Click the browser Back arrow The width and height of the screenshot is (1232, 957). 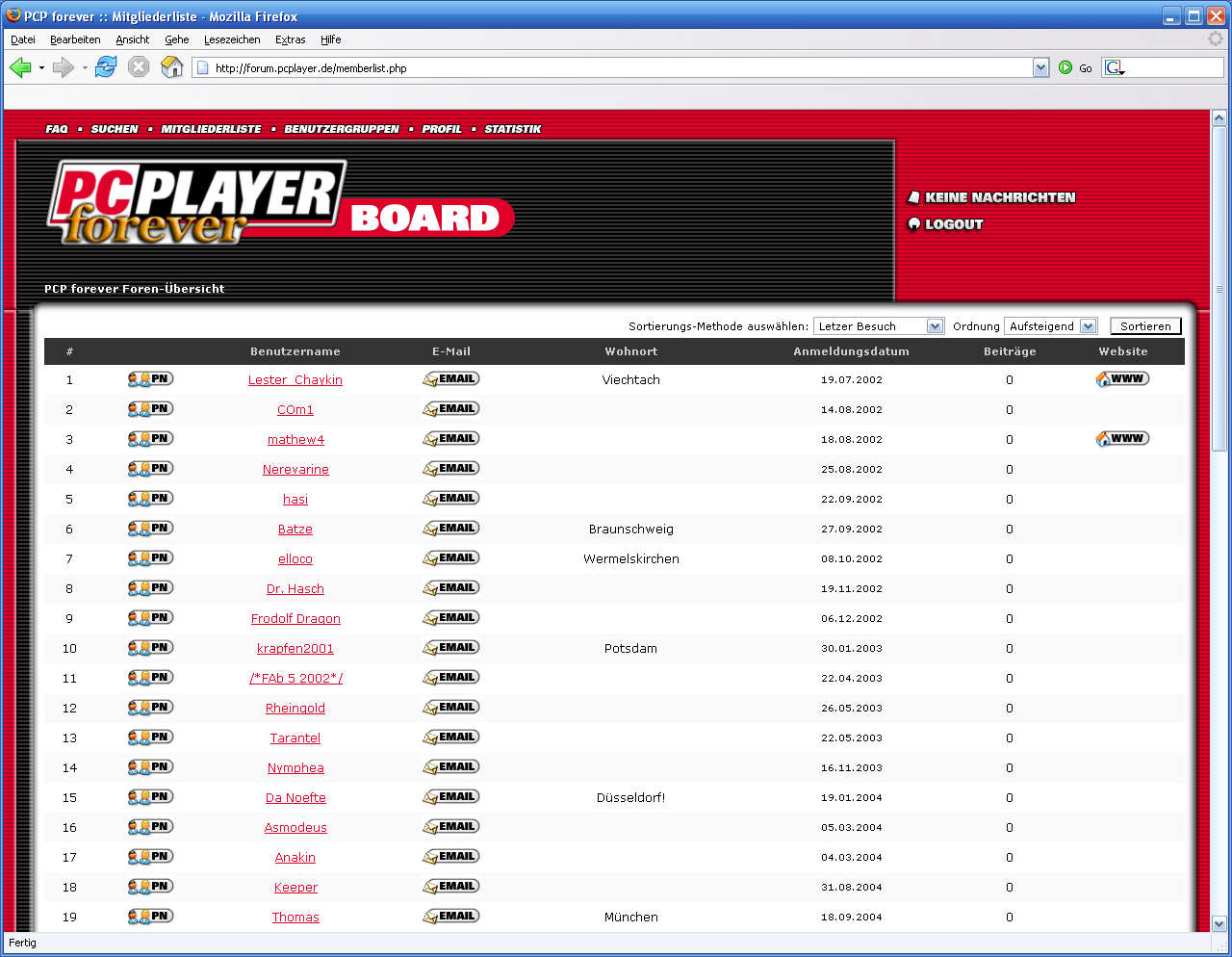(x=20, y=67)
